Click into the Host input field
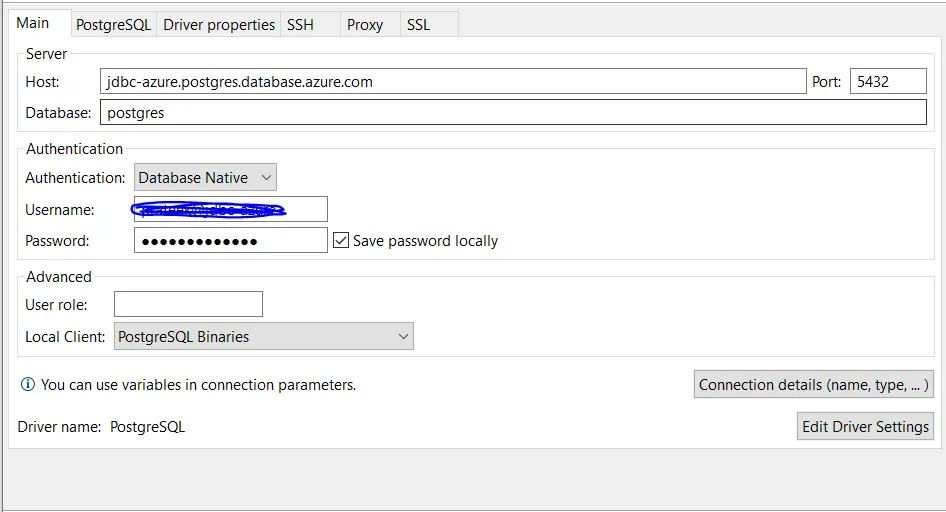 click(x=453, y=82)
